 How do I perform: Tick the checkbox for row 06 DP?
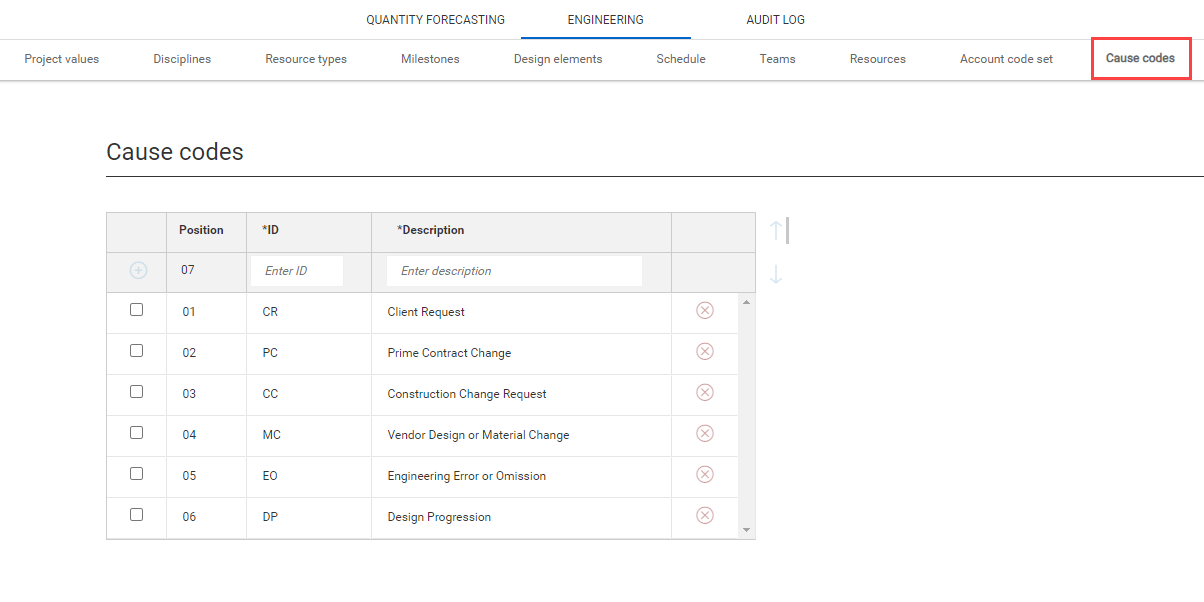point(137,515)
